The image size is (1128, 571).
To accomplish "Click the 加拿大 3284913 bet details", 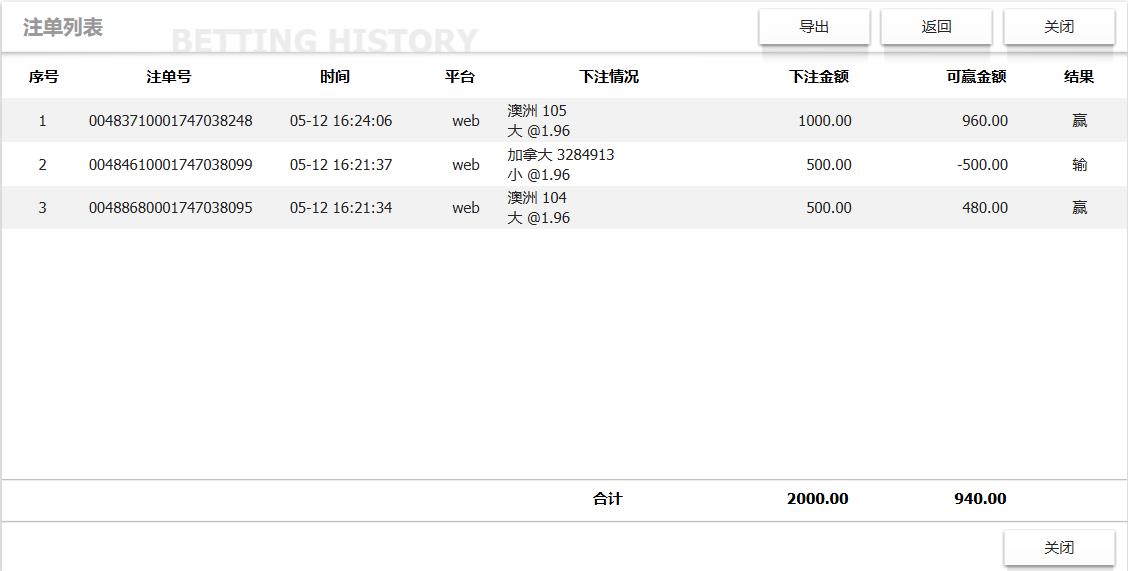I will (560, 155).
